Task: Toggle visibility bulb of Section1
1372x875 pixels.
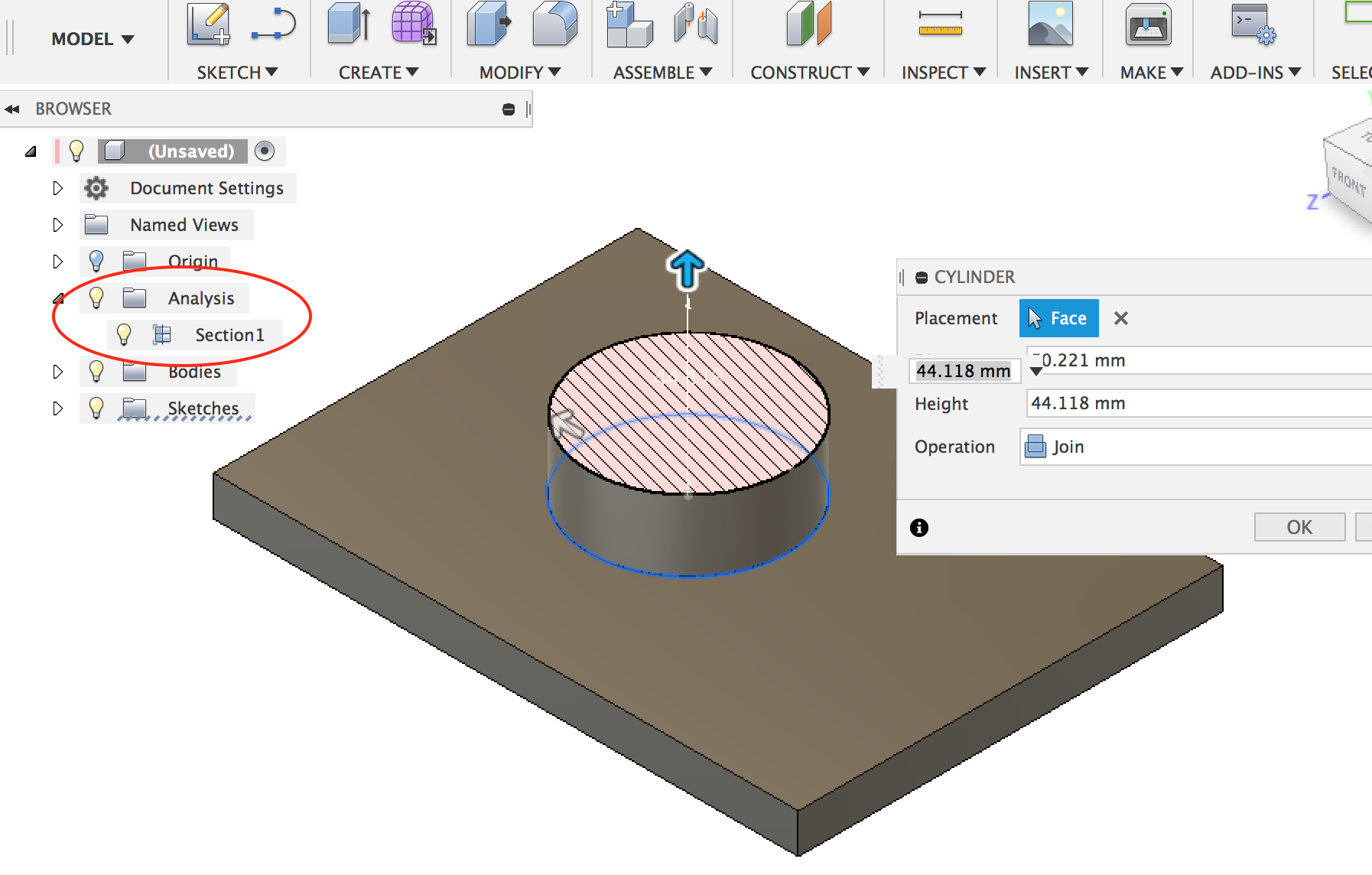Action: [124, 334]
